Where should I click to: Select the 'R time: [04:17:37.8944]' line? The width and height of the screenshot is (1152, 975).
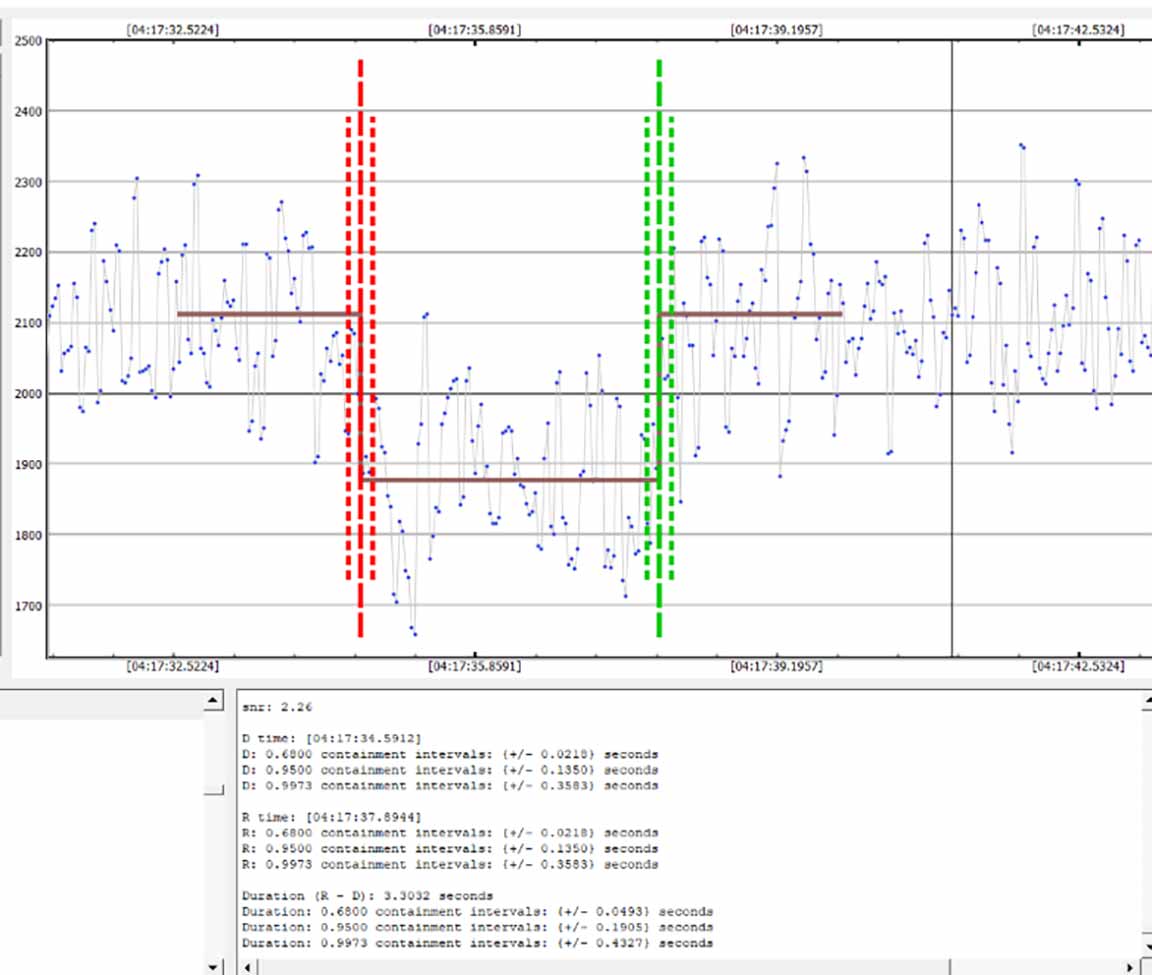[331, 817]
